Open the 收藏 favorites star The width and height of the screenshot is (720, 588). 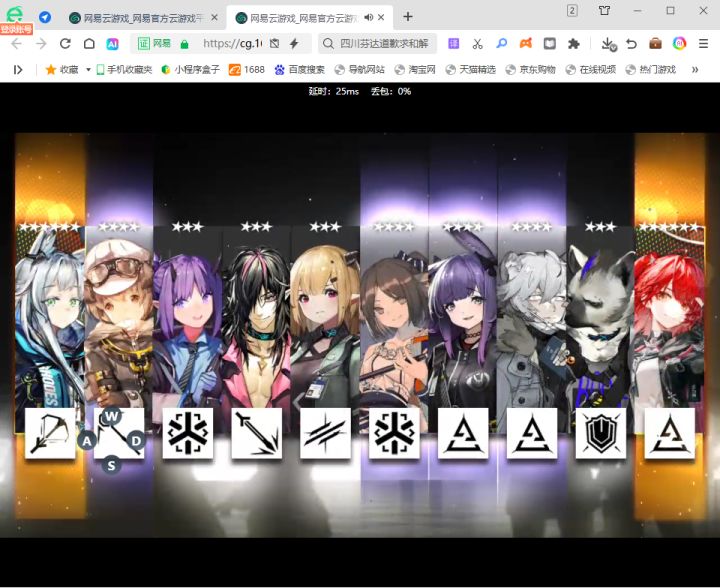click(62, 70)
